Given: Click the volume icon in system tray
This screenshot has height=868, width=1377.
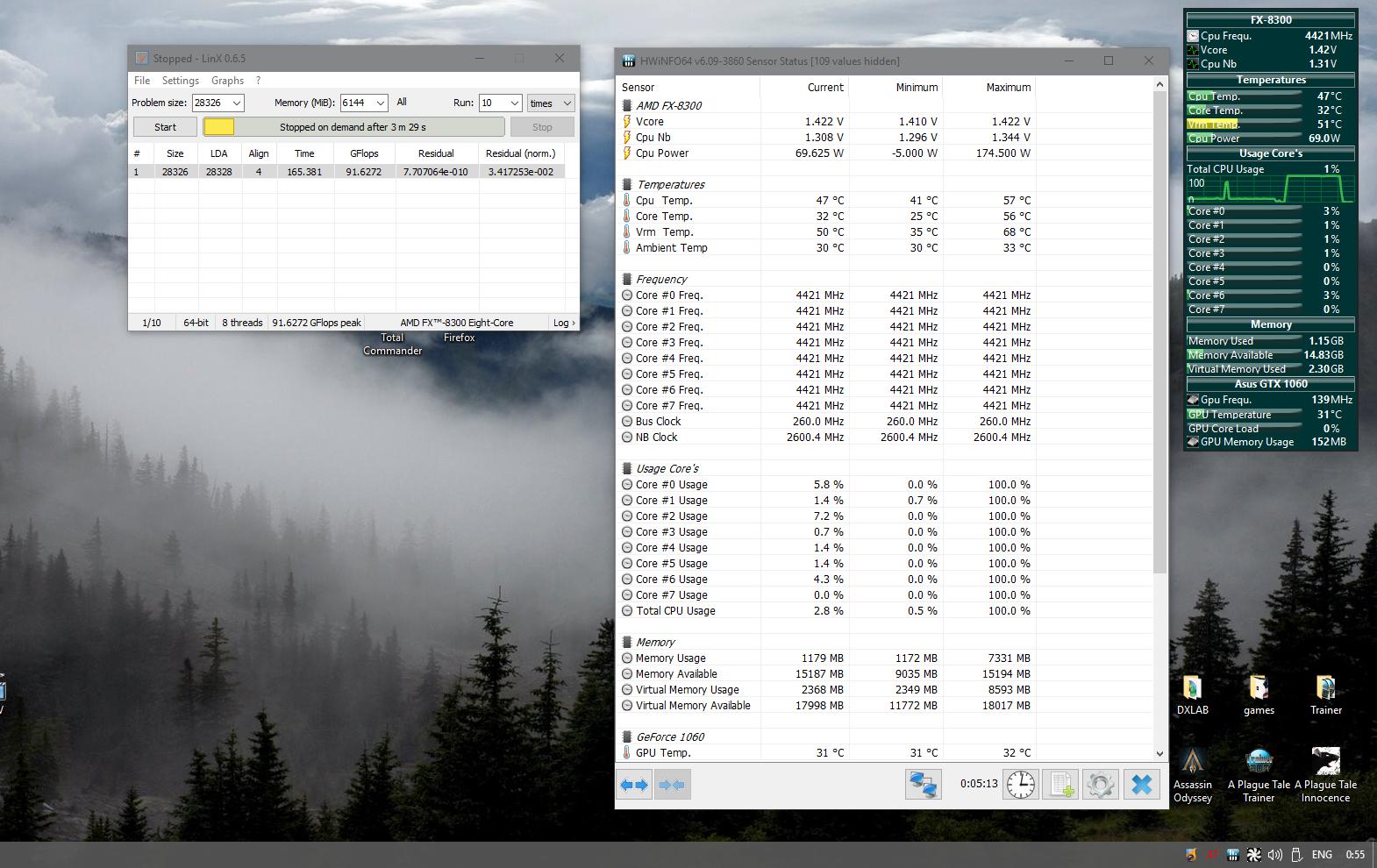Looking at the screenshot, I should [1274, 855].
